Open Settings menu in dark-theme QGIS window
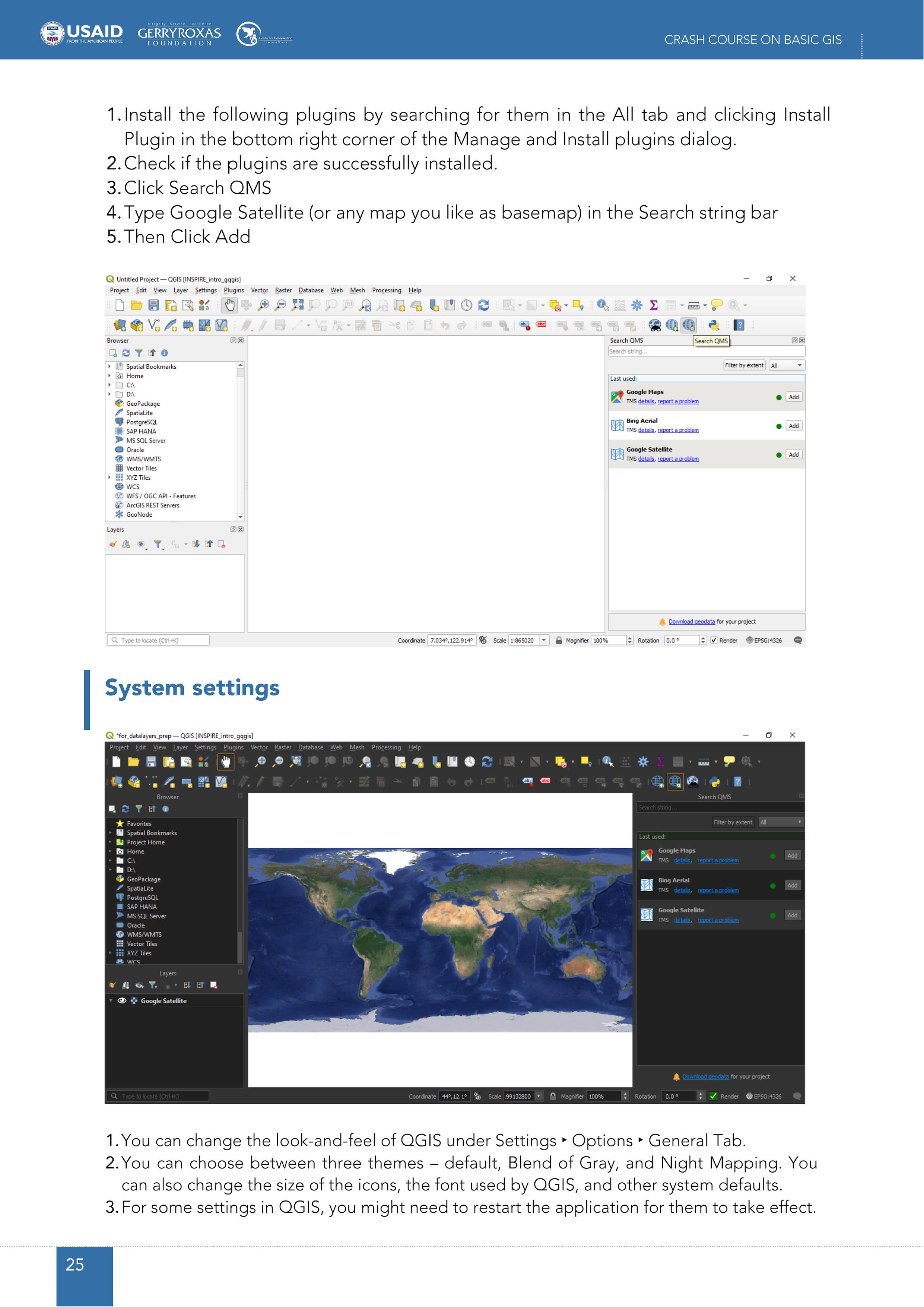Viewport: 924px width, 1307px height. pyautogui.click(x=205, y=748)
